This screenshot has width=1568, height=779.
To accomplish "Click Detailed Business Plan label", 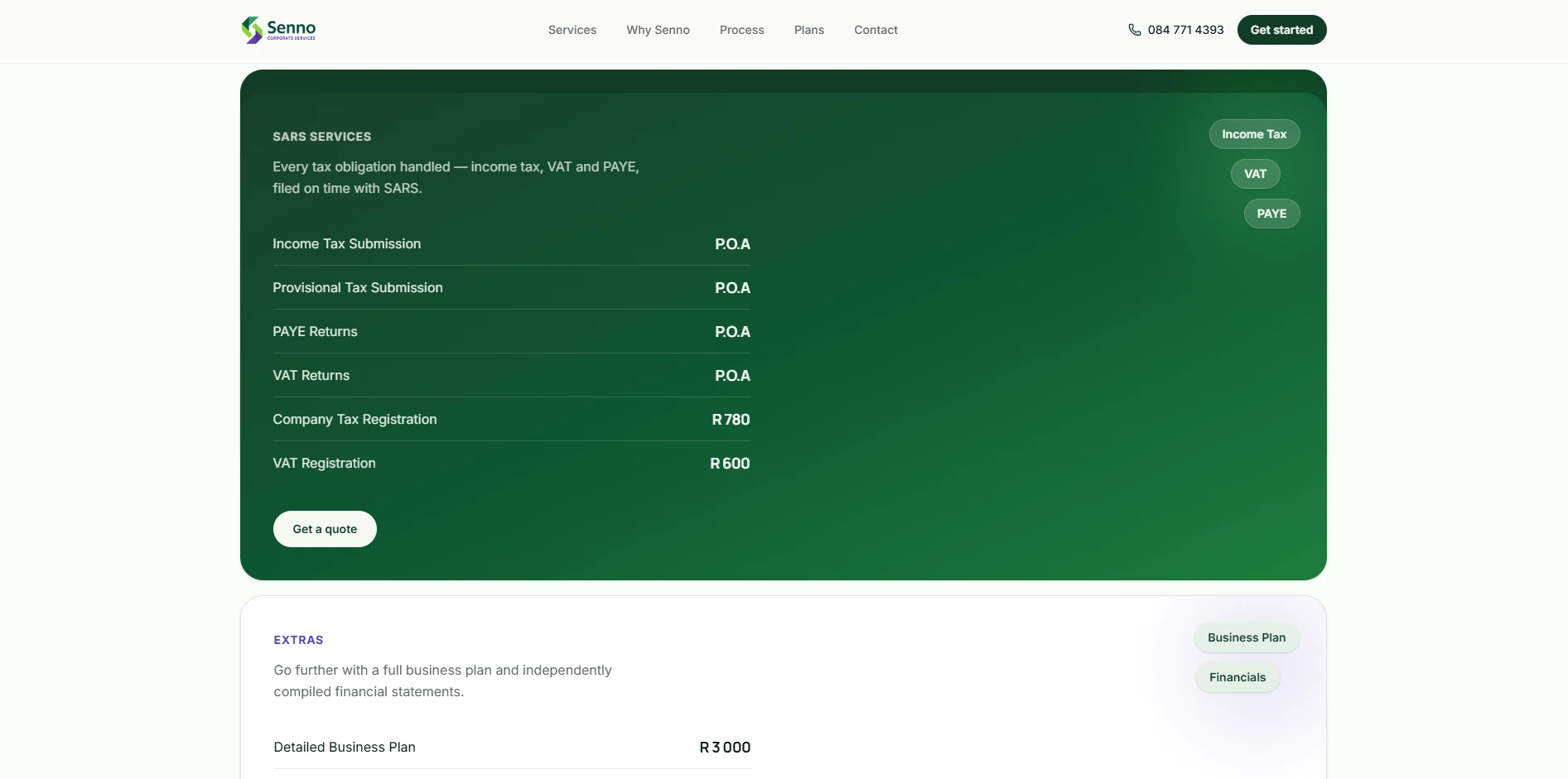I will coord(345,747).
